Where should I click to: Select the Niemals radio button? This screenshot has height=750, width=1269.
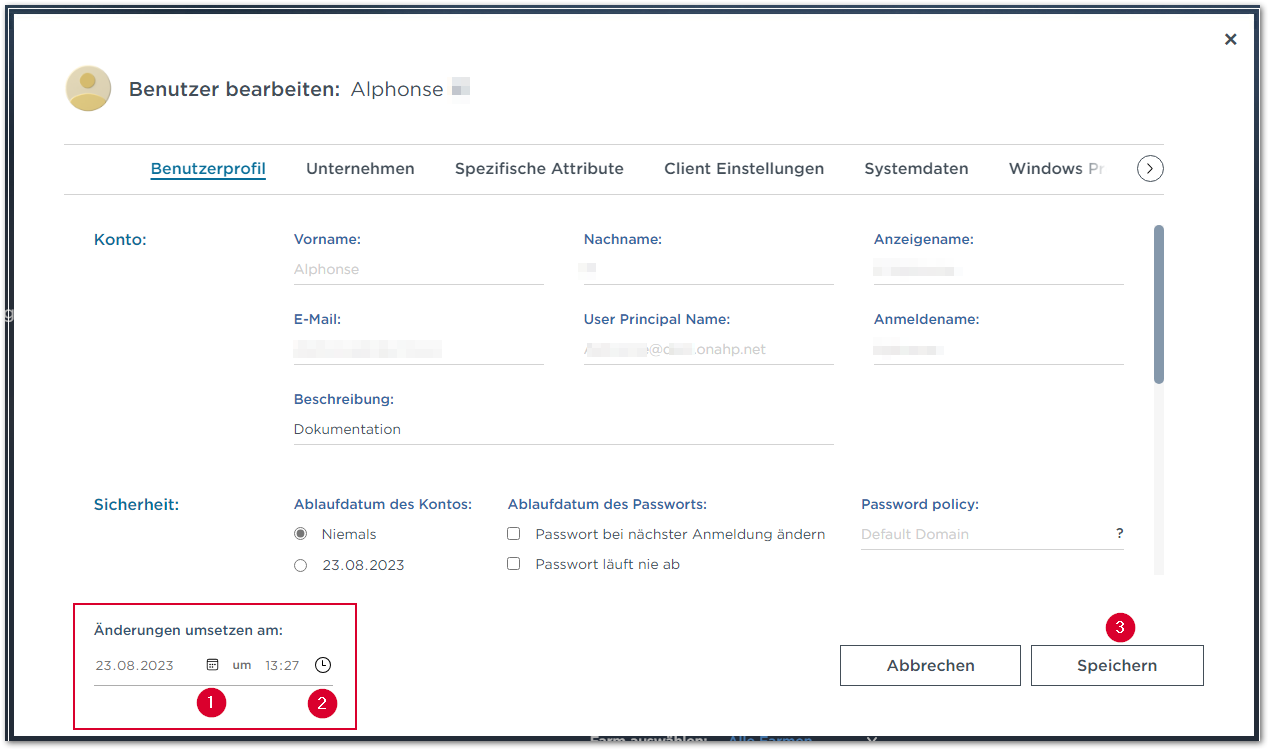301,534
